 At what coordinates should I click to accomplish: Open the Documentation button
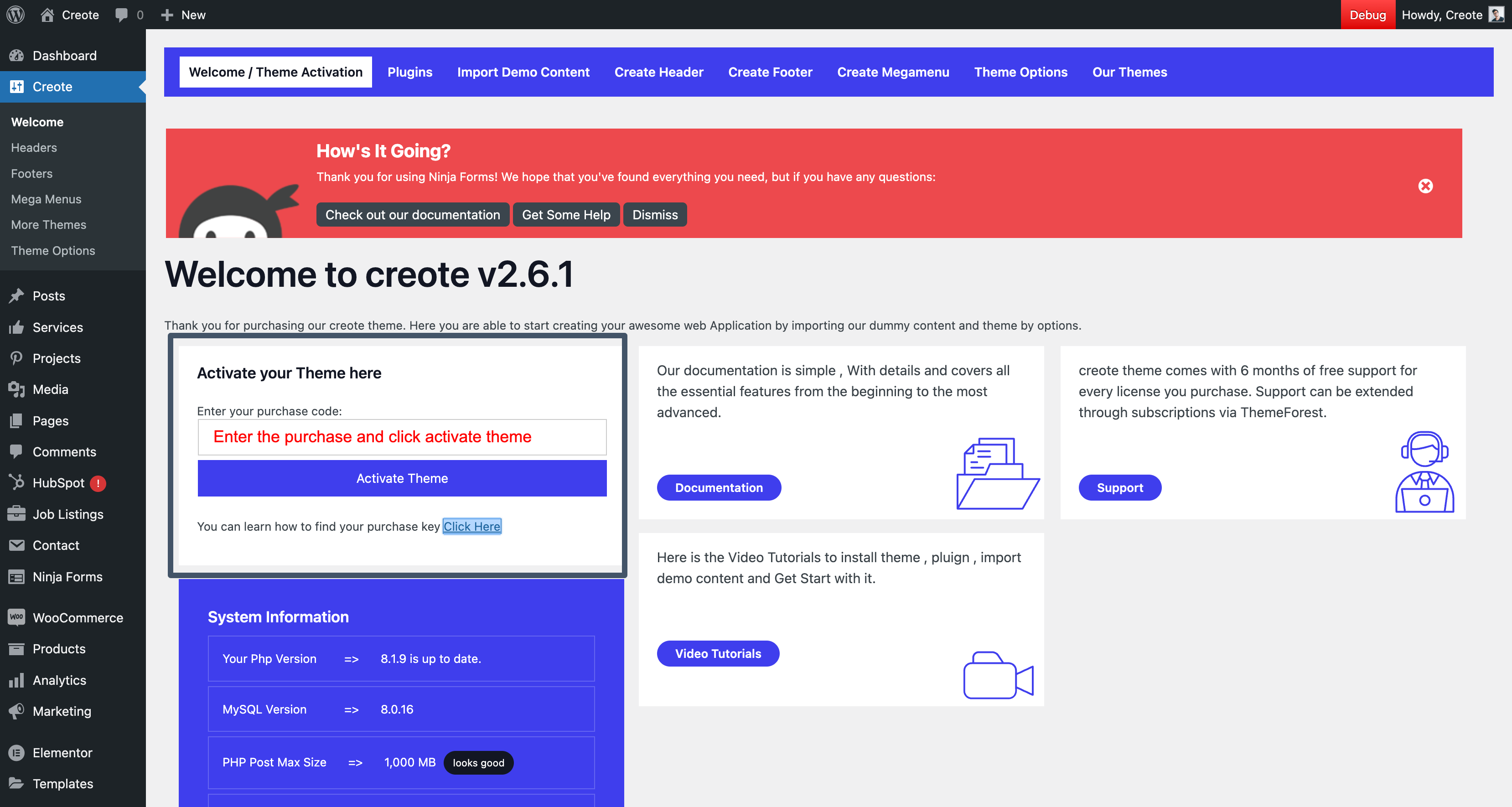719,488
